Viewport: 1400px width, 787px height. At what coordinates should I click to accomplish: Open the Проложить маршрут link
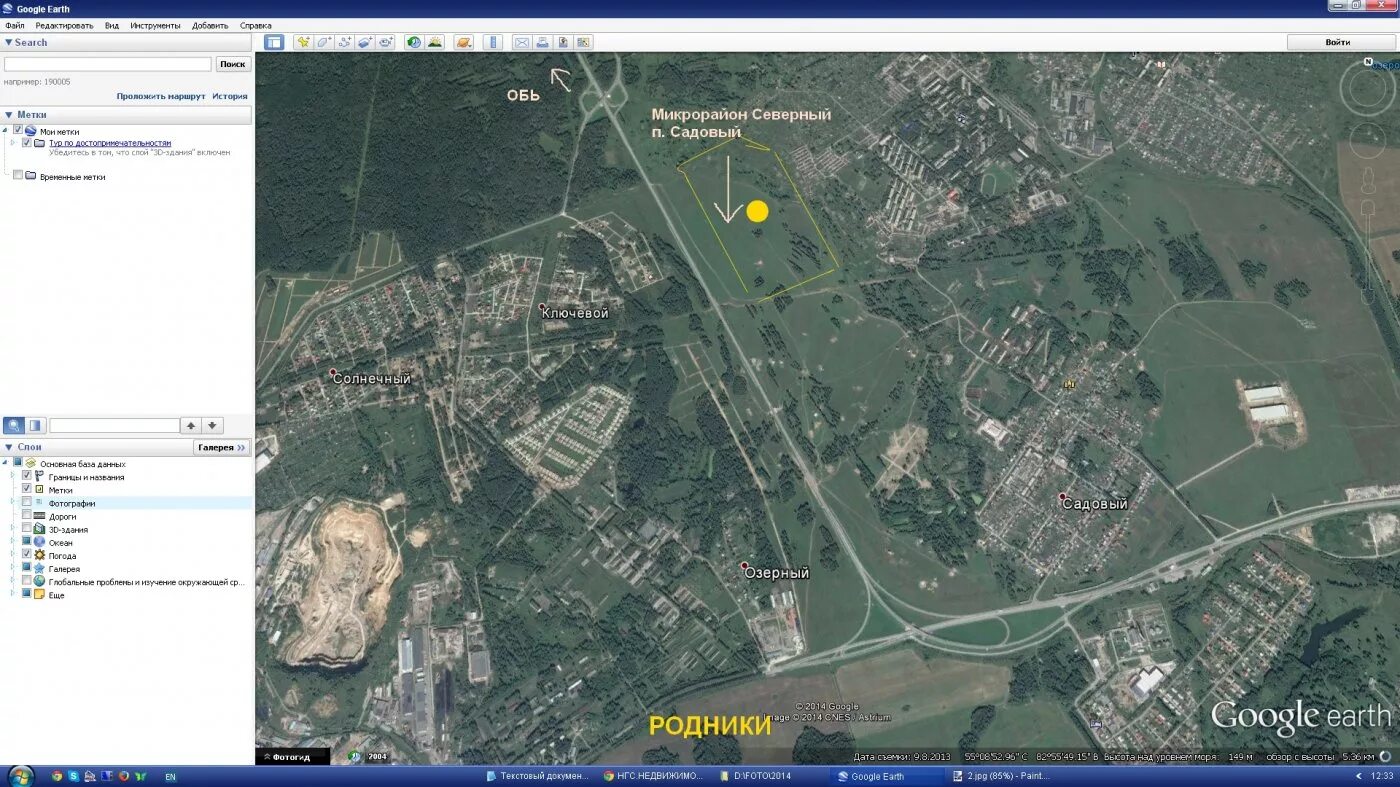coord(161,96)
